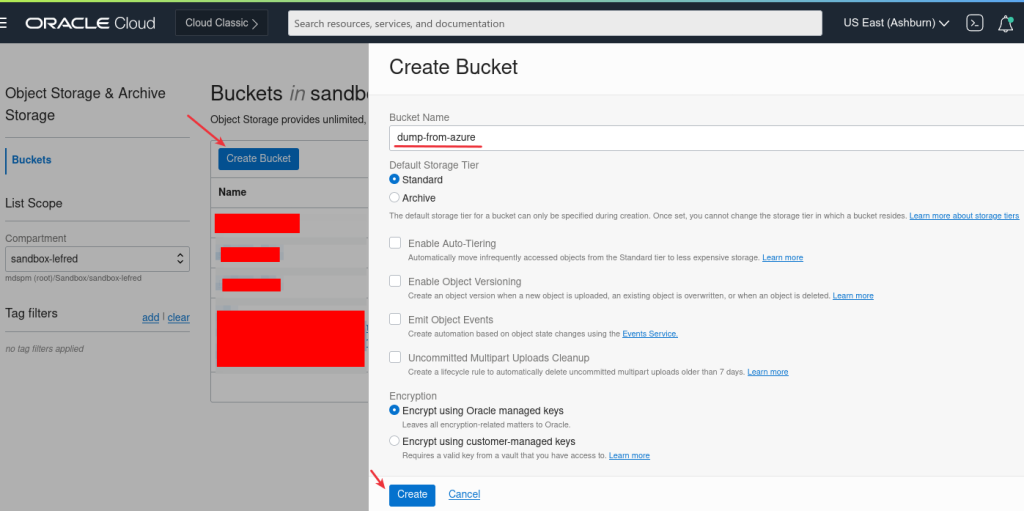Select the Standard storage tier radio
Viewport: 1024px width, 511px height.
(394, 179)
